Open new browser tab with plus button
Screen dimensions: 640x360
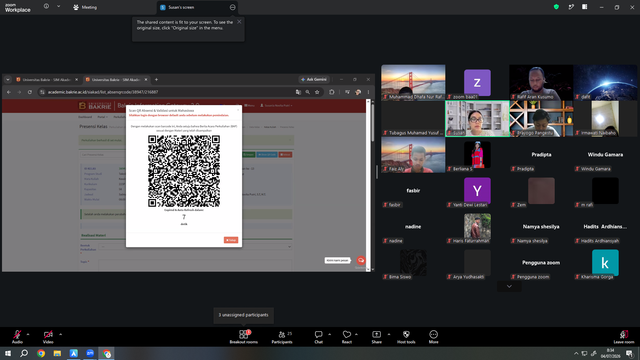coord(156,80)
